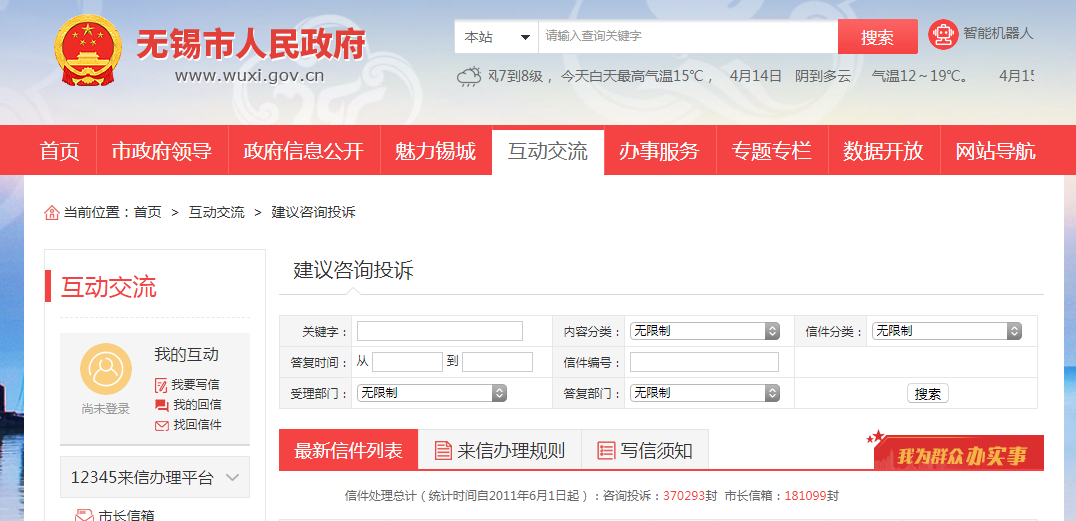Open the 本站 search scope dropdown

click(496, 37)
